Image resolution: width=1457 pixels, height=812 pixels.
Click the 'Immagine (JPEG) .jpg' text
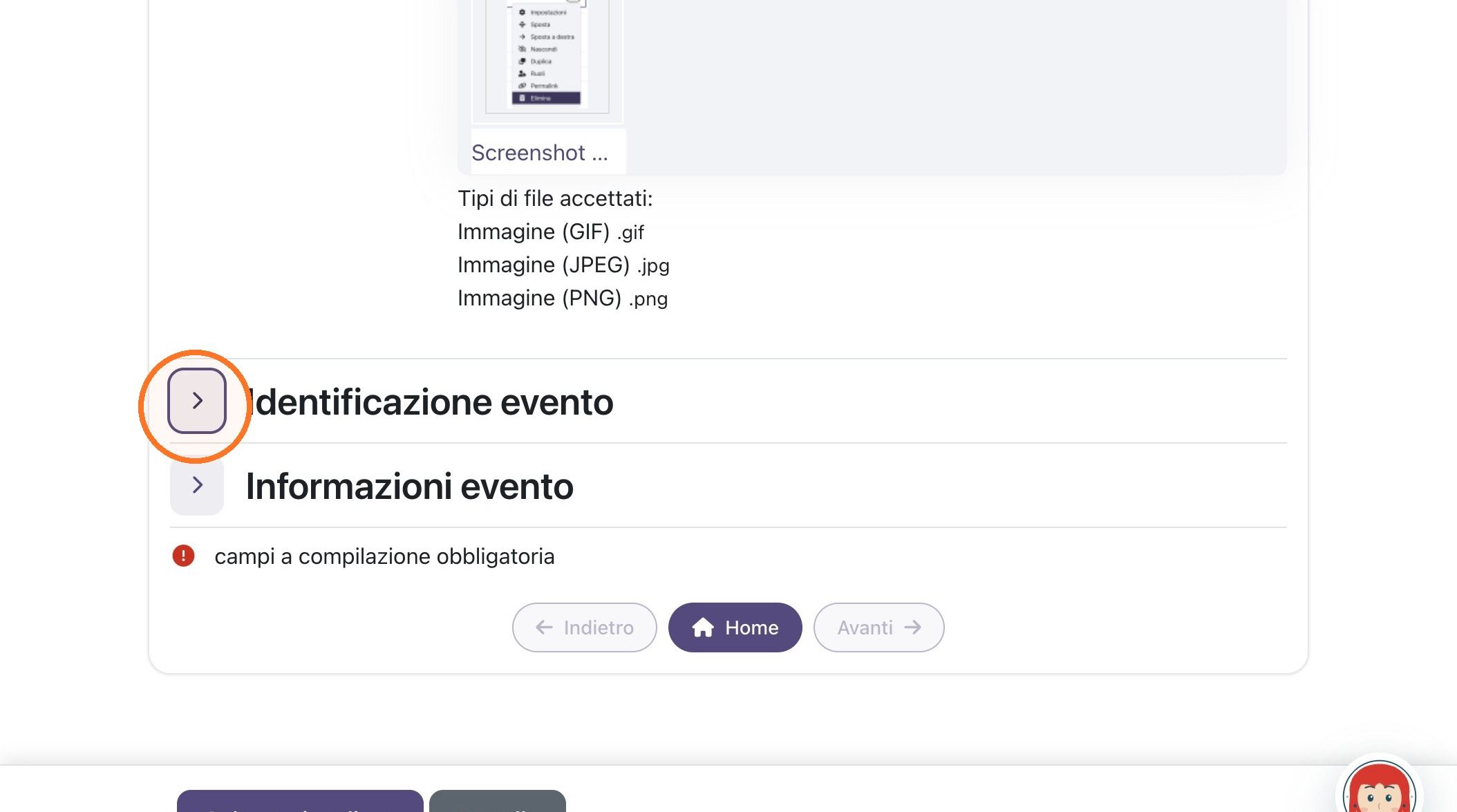(x=563, y=265)
